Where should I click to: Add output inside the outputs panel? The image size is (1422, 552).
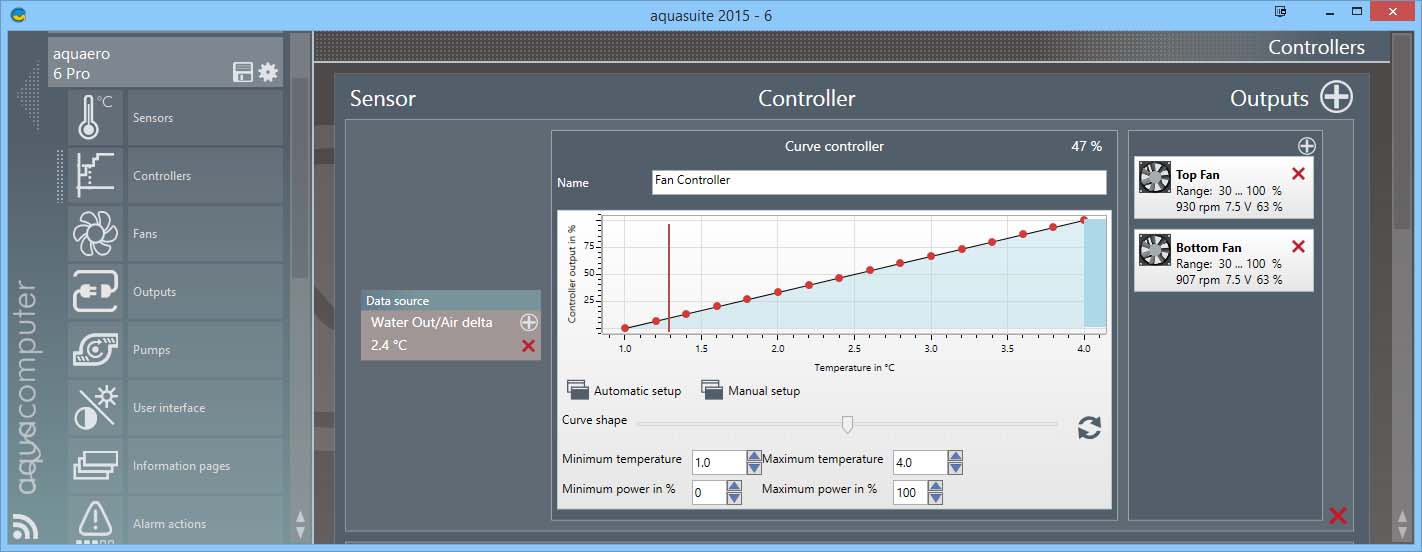[x=1306, y=145]
